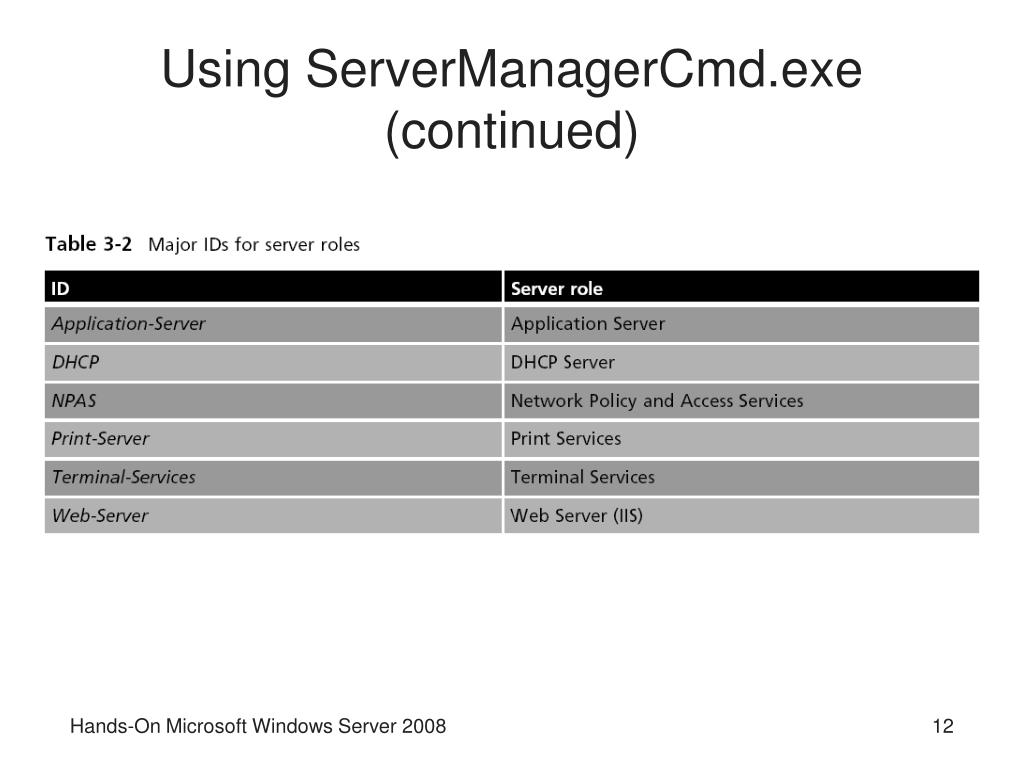Click the 'Web Server (IIS)' role cell
Screen dimensions: 1024x768
point(741,516)
